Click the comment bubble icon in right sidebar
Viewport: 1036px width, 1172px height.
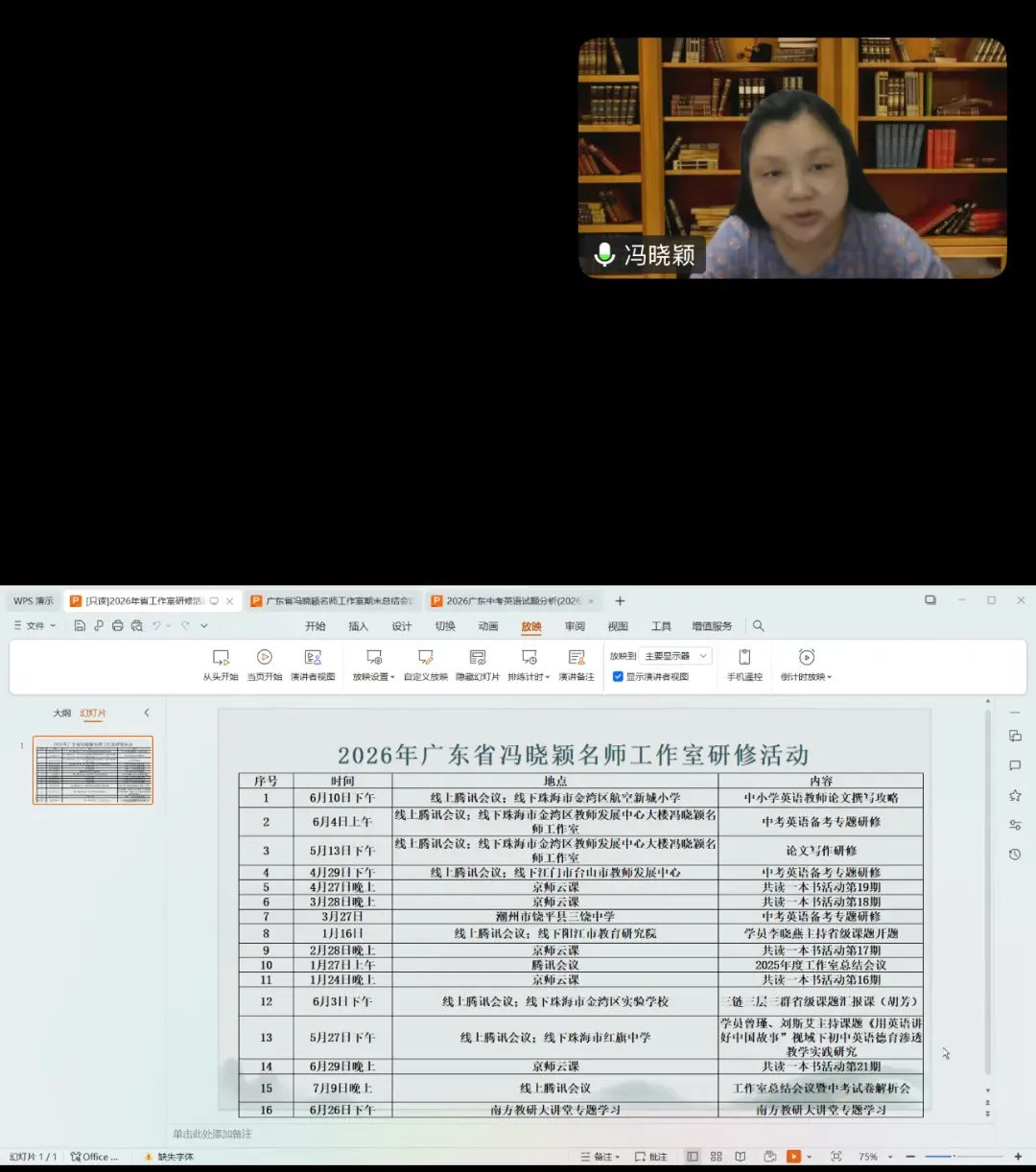[x=1015, y=765]
